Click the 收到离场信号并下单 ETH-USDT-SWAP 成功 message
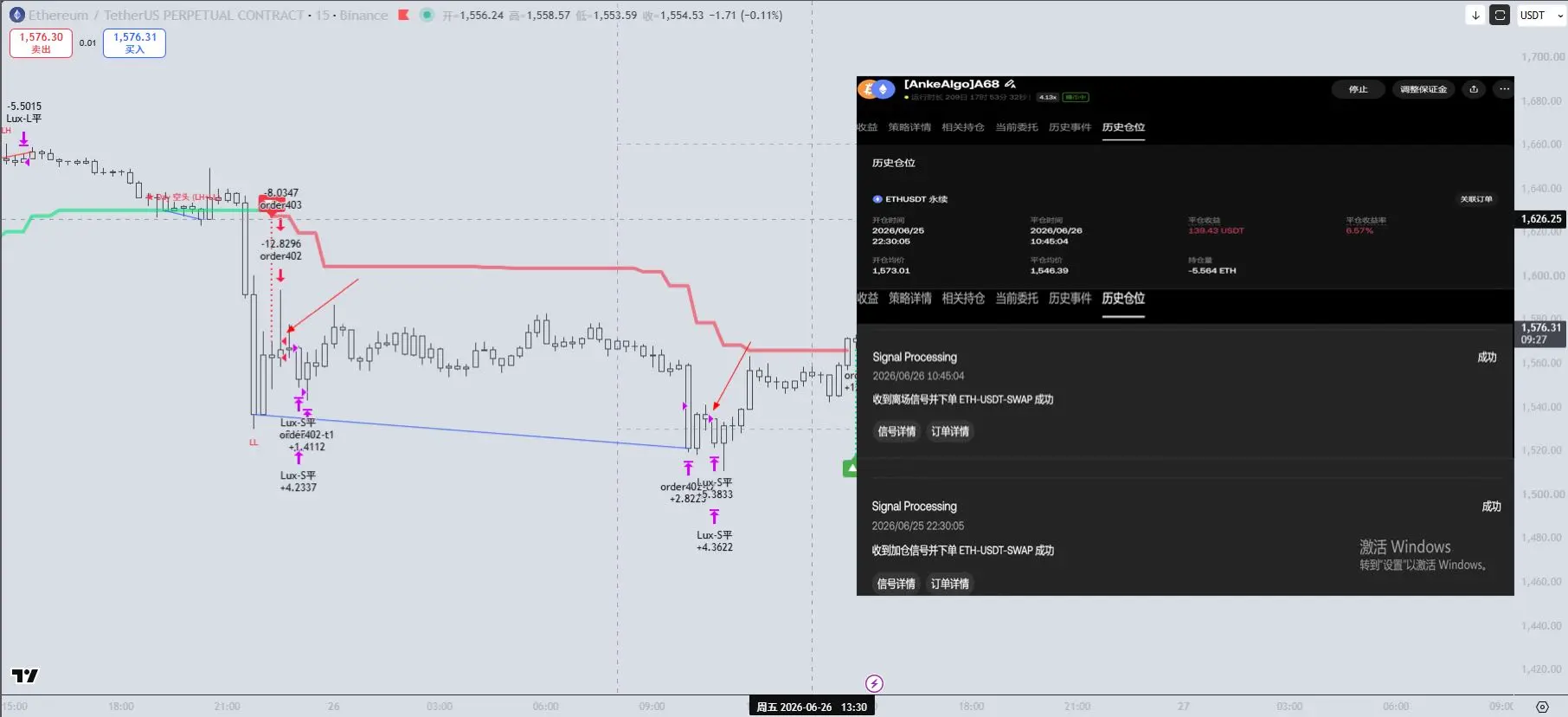This screenshot has width=1568, height=717. pos(962,399)
